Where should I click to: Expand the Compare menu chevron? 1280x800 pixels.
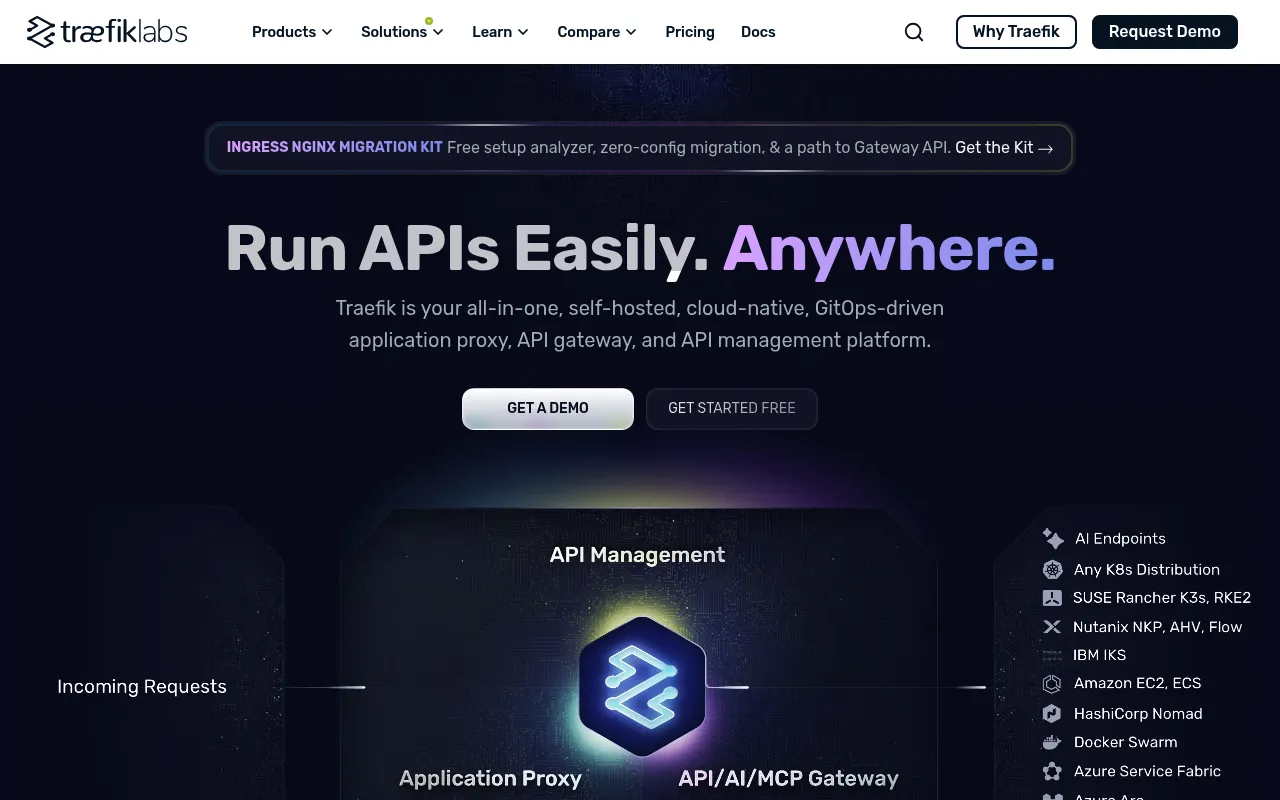[631, 32]
